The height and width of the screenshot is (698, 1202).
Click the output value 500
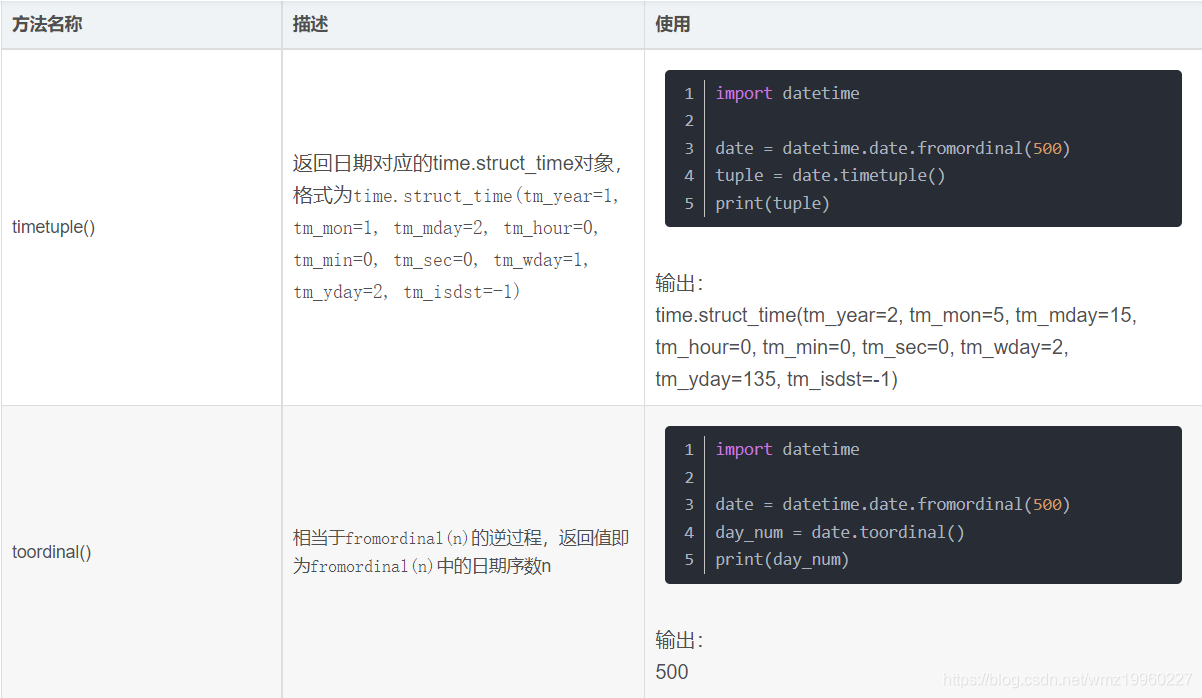click(x=672, y=672)
